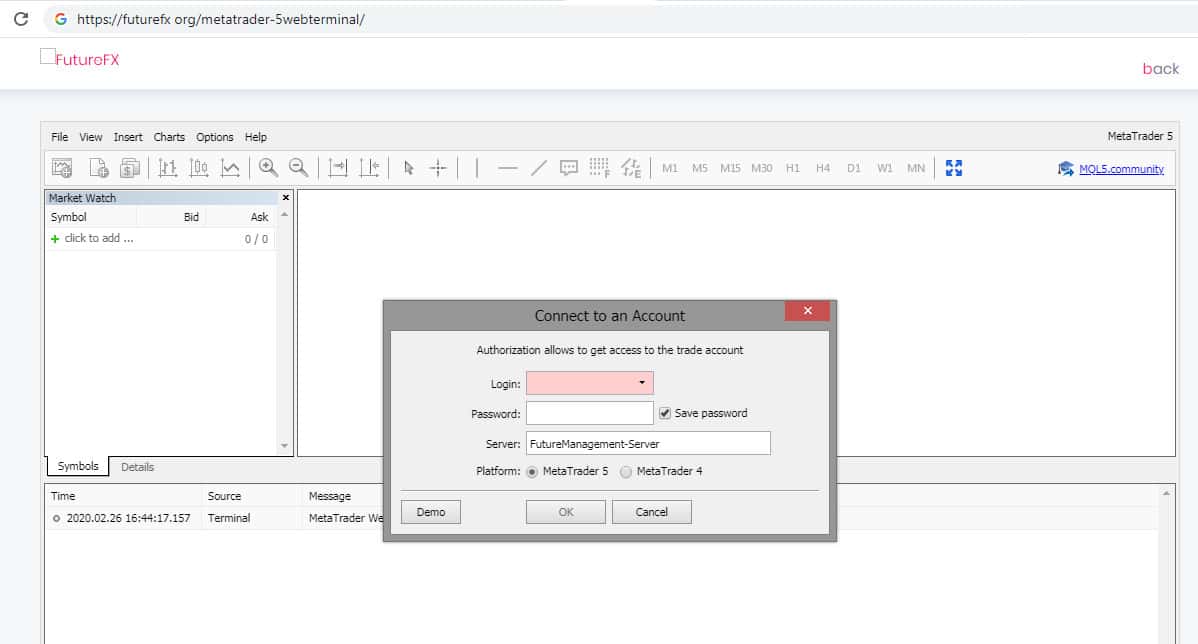This screenshot has height=644, width=1198.
Task: Select the crosshair cursor tool
Action: point(438,168)
